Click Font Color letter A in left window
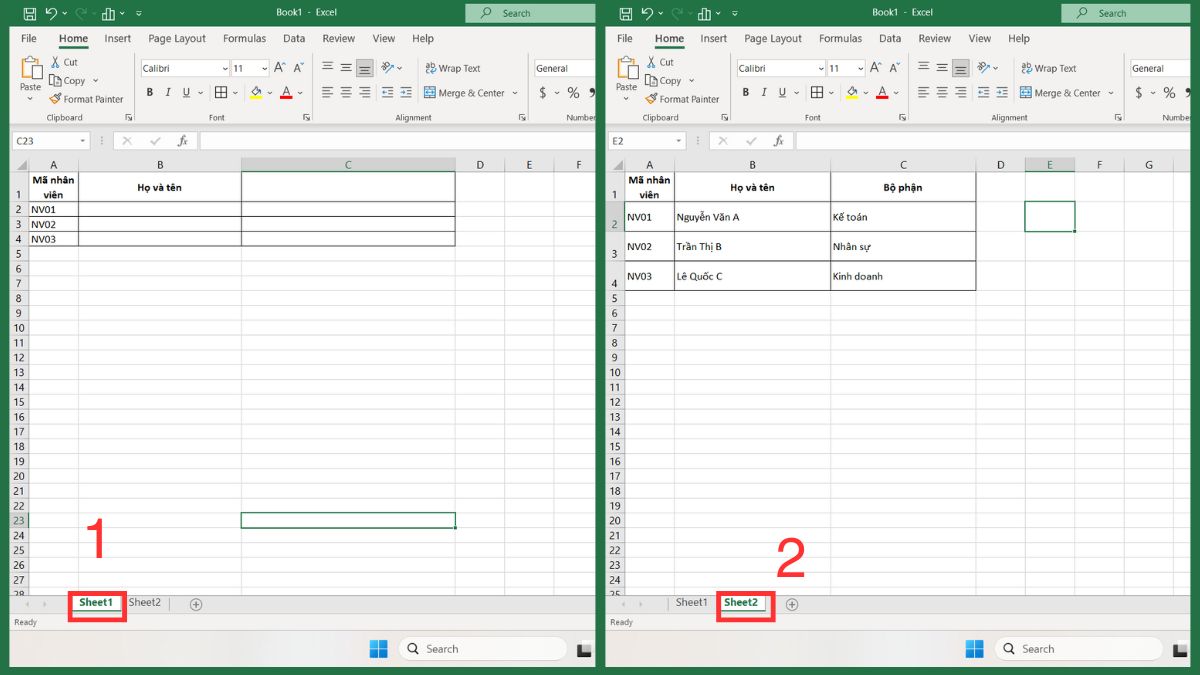 pyautogui.click(x=286, y=92)
